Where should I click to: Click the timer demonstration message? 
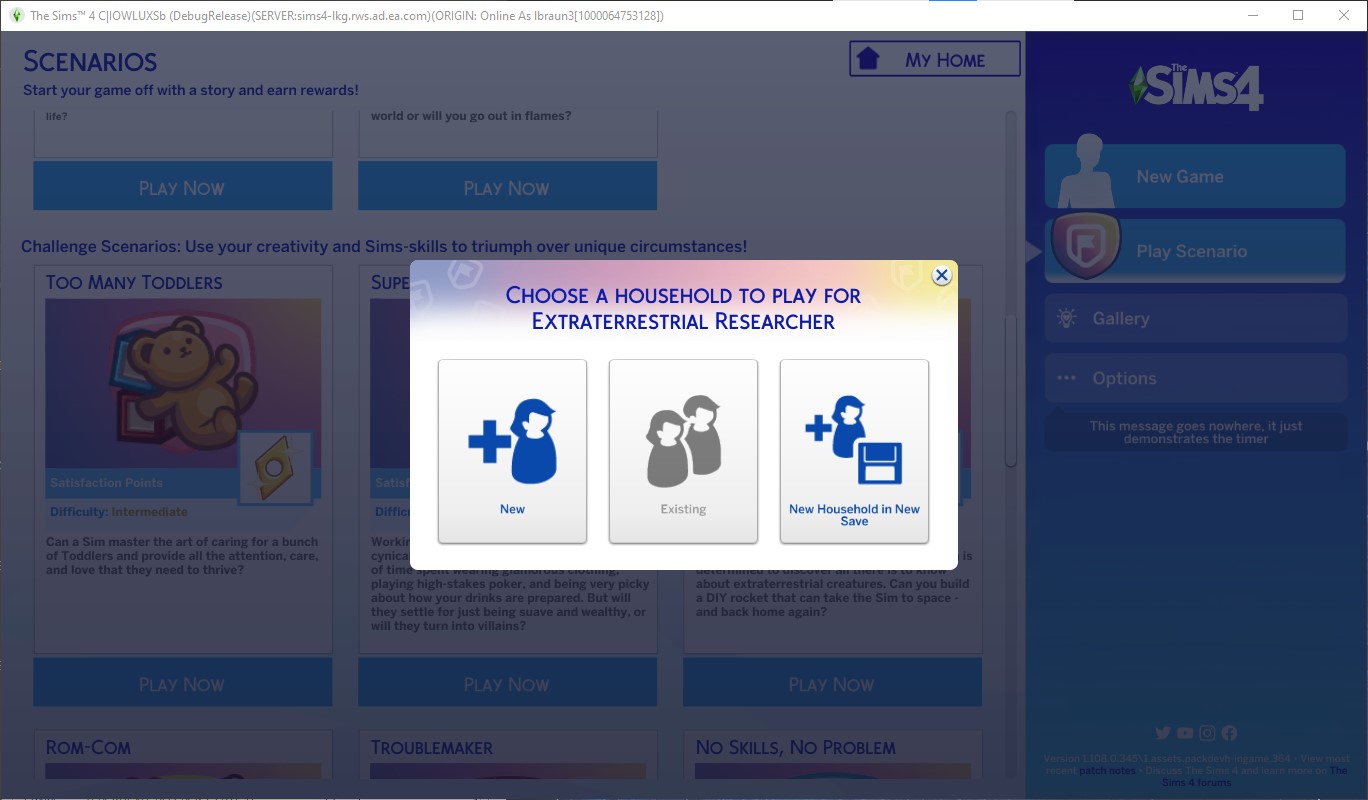point(1195,432)
